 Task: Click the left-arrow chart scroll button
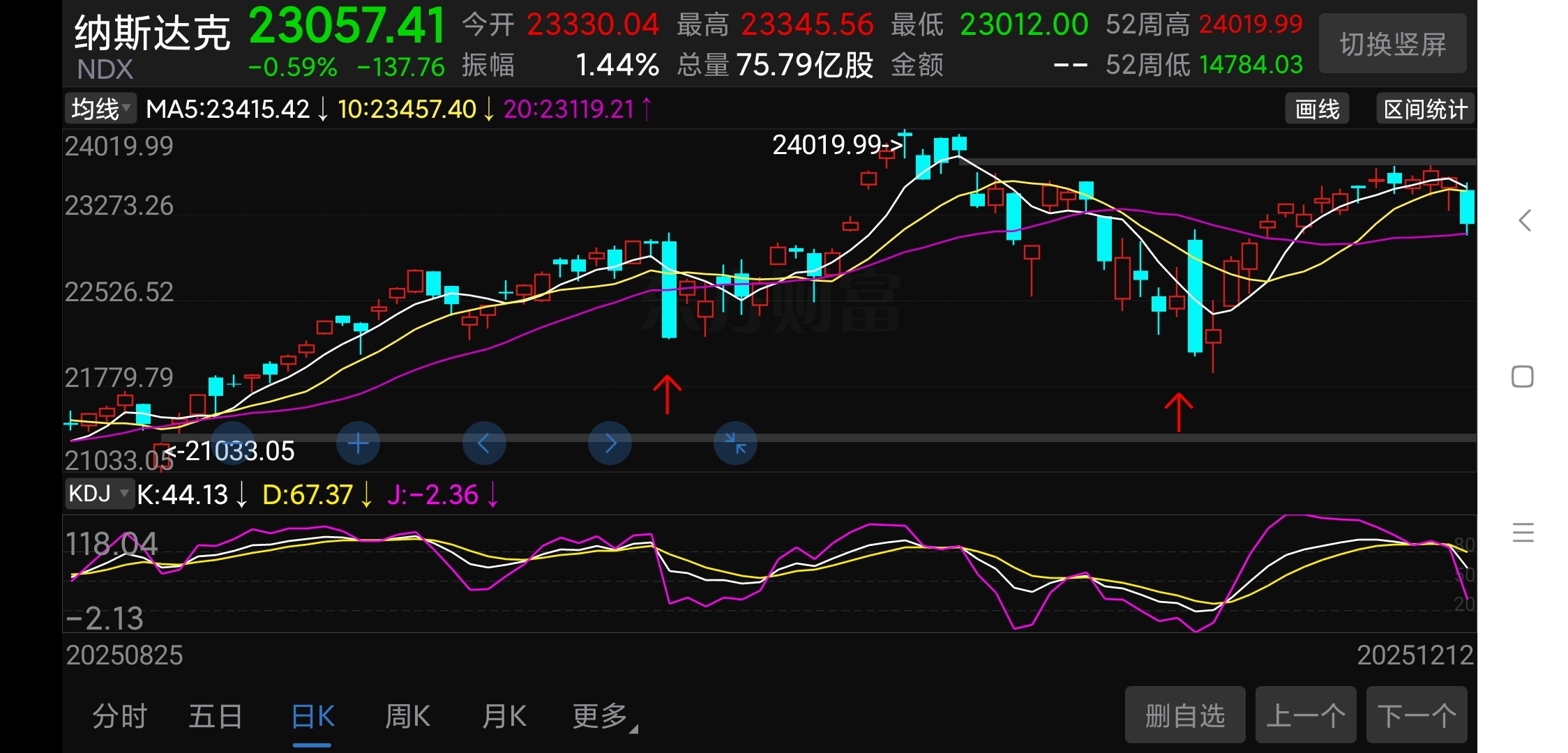(484, 443)
